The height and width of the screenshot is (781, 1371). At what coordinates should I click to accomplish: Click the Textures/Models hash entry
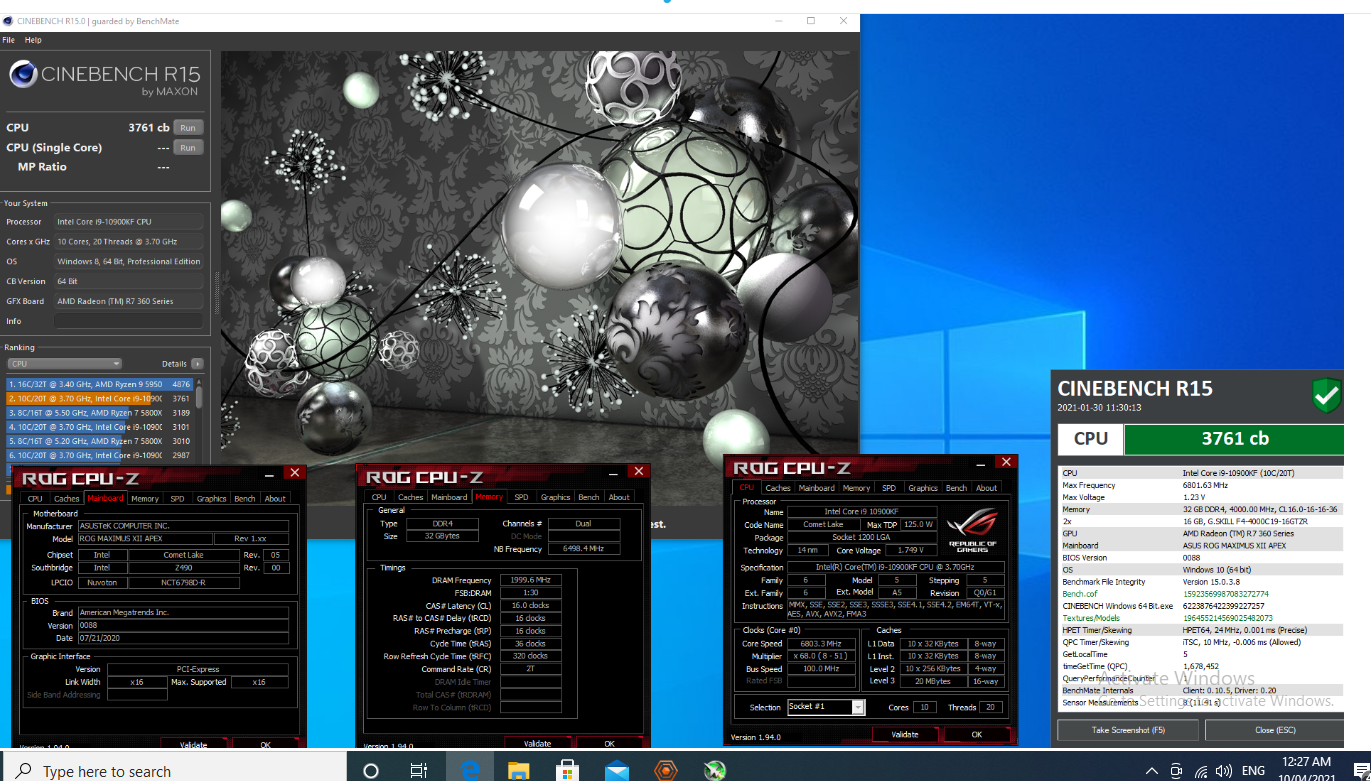click(1201, 618)
